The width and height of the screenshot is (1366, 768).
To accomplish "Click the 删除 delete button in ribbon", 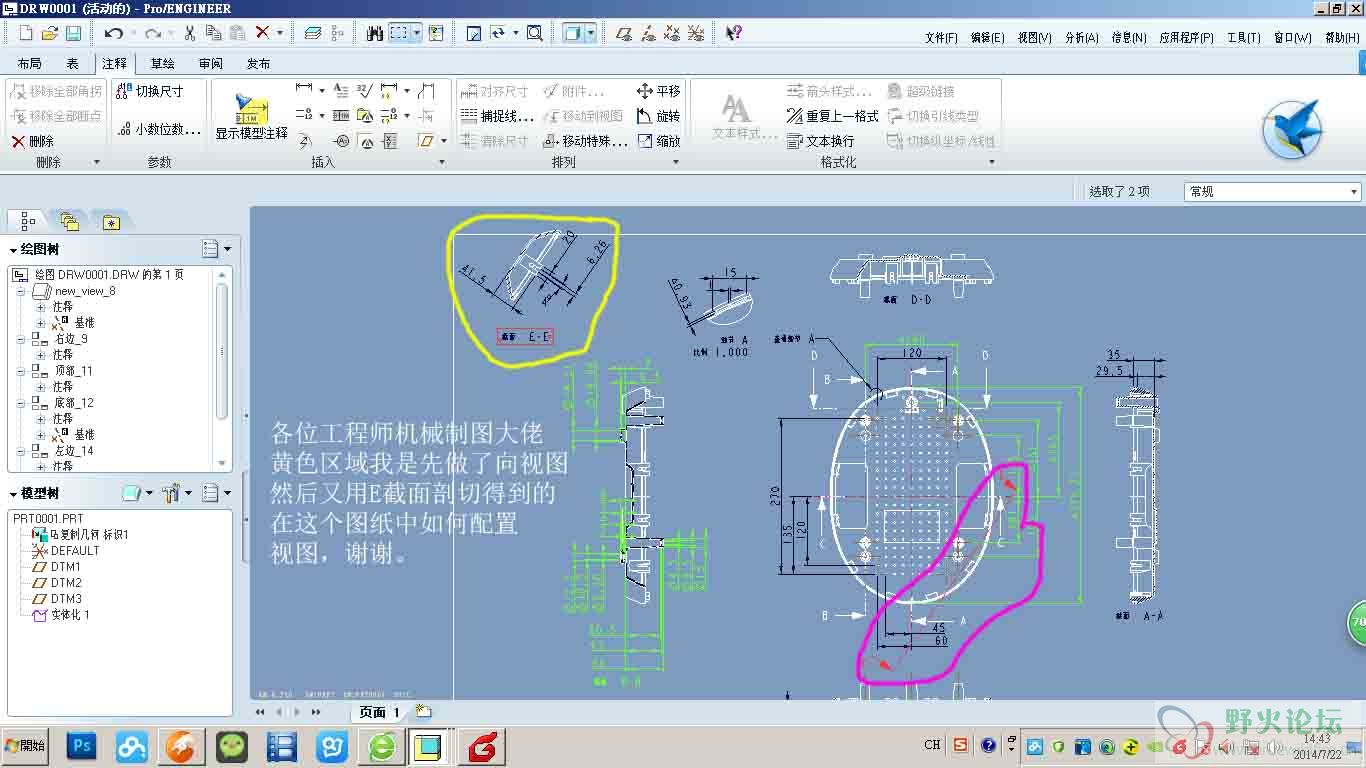I will click(33, 141).
